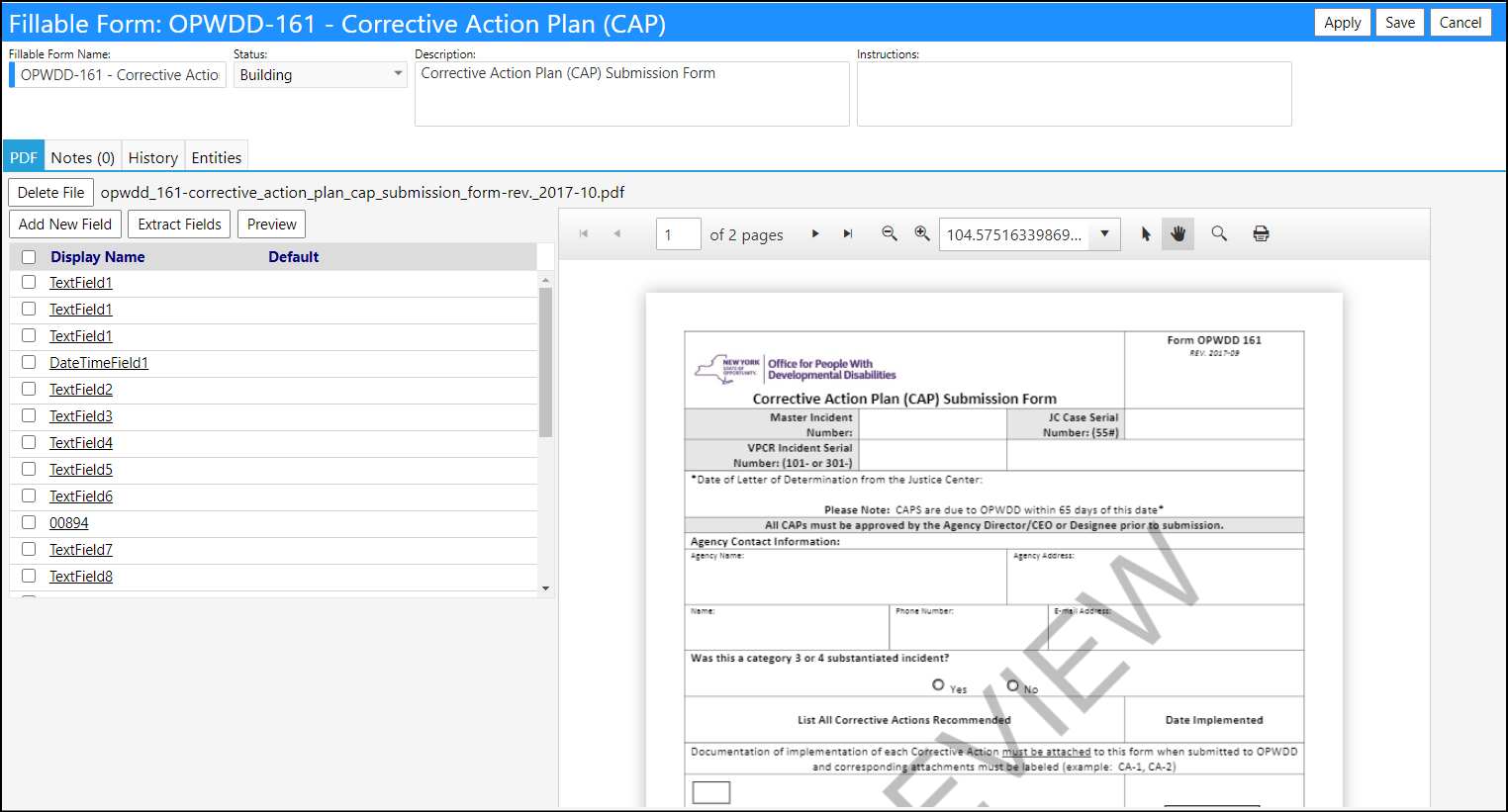The height and width of the screenshot is (812, 1508).
Task: Click the Default column header
Action: click(x=294, y=257)
